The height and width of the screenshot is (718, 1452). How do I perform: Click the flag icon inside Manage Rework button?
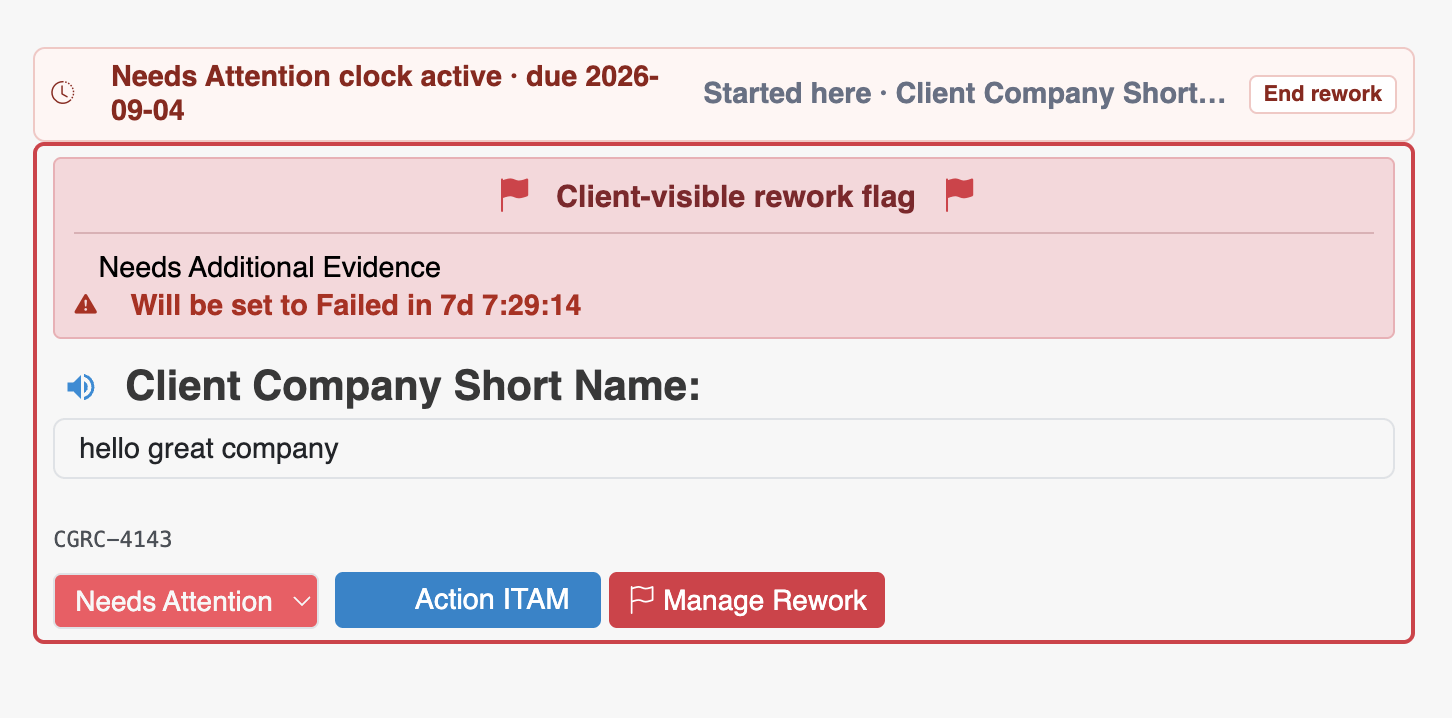[641, 600]
